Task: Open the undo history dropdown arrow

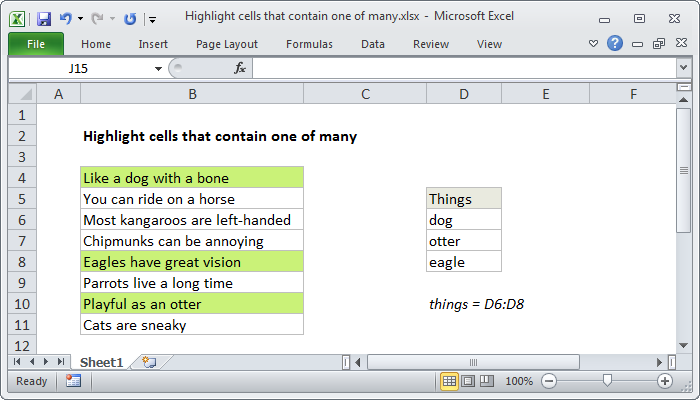Action: click(80, 19)
